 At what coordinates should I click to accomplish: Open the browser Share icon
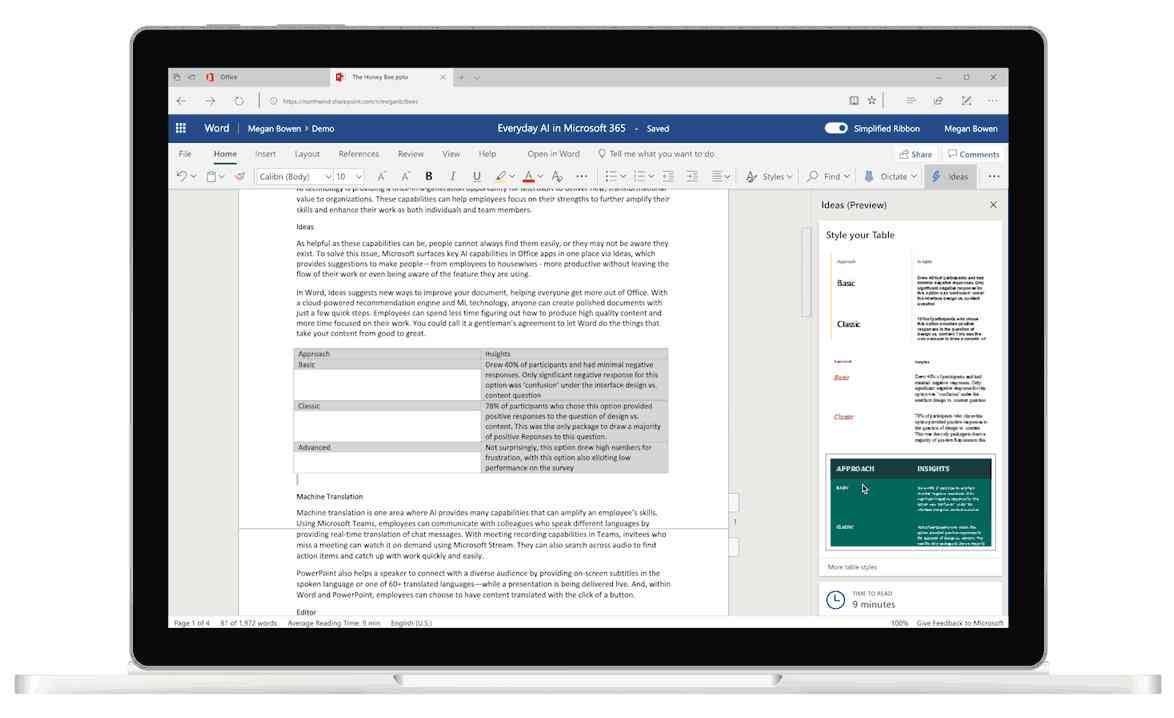coord(938,100)
